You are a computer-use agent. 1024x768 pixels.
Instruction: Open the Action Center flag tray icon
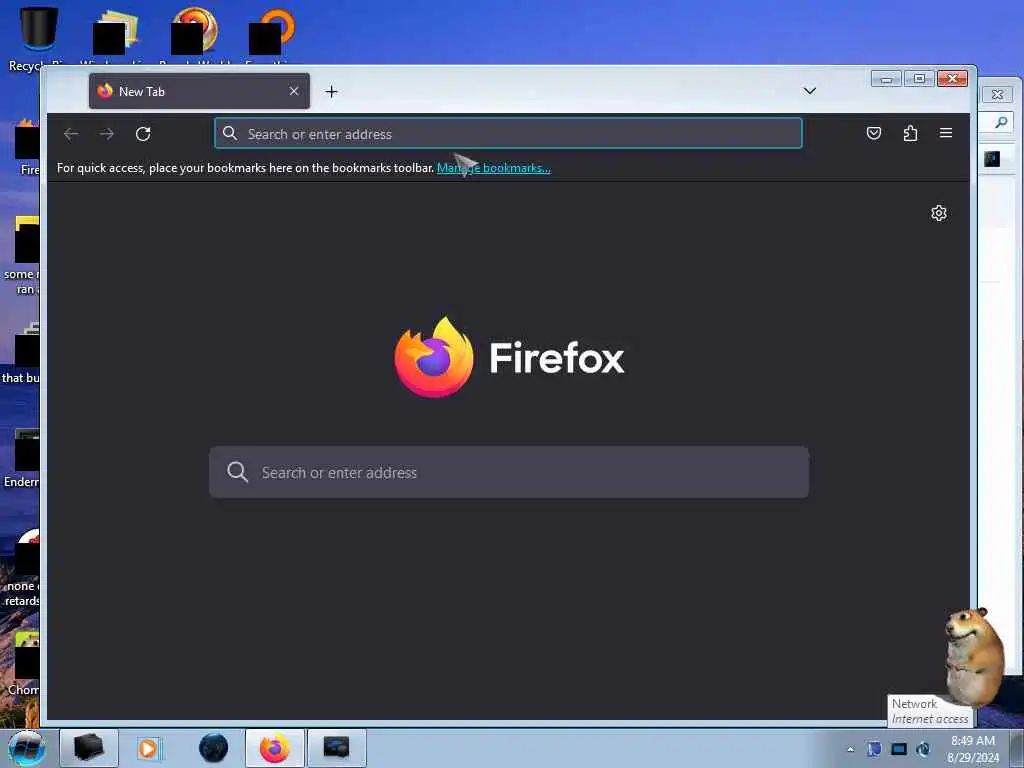(x=874, y=749)
